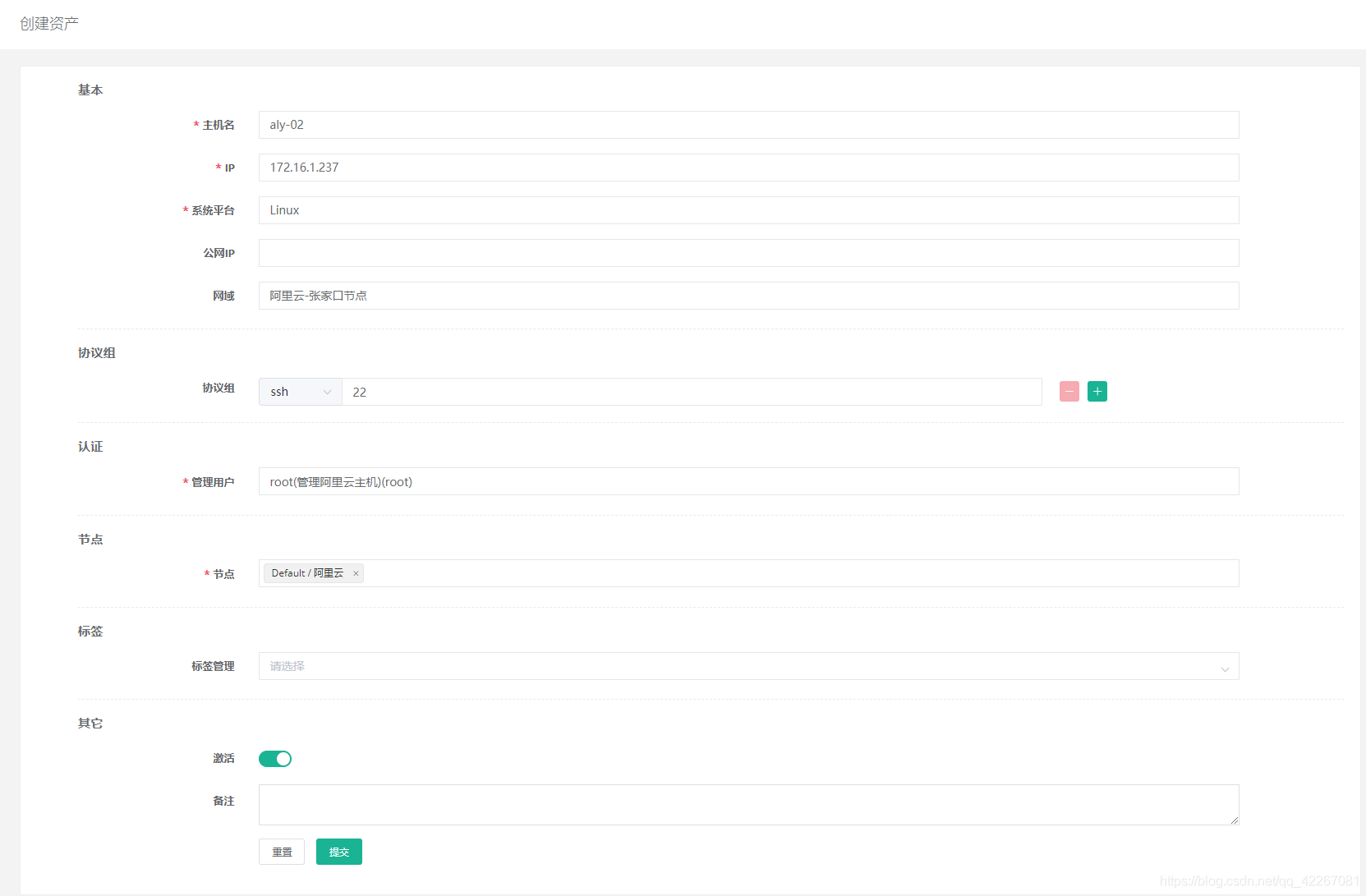Screen dimensions: 1366x896
Task: Click the green plus add-protocol button
Action: [1097, 392]
